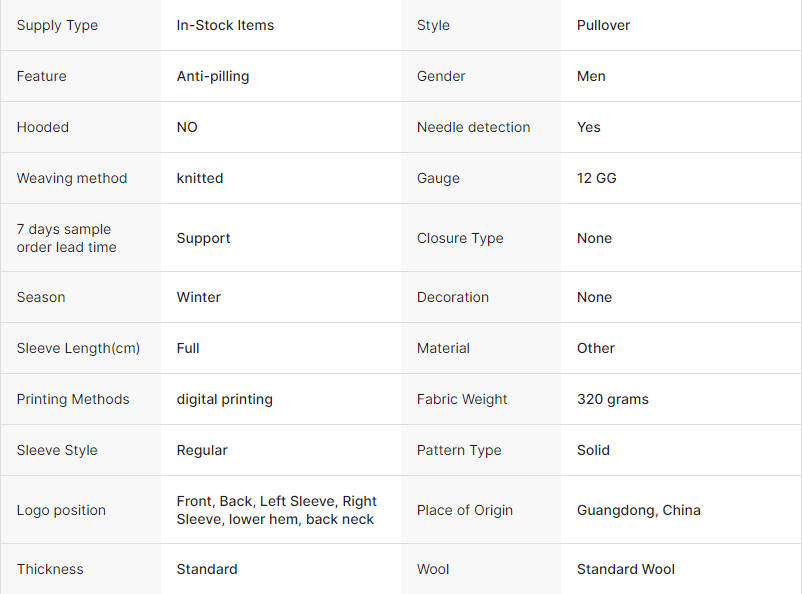802x594 pixels.
Task: Click the 7 days sample order lead time label
Action: (x=66, y=238)
